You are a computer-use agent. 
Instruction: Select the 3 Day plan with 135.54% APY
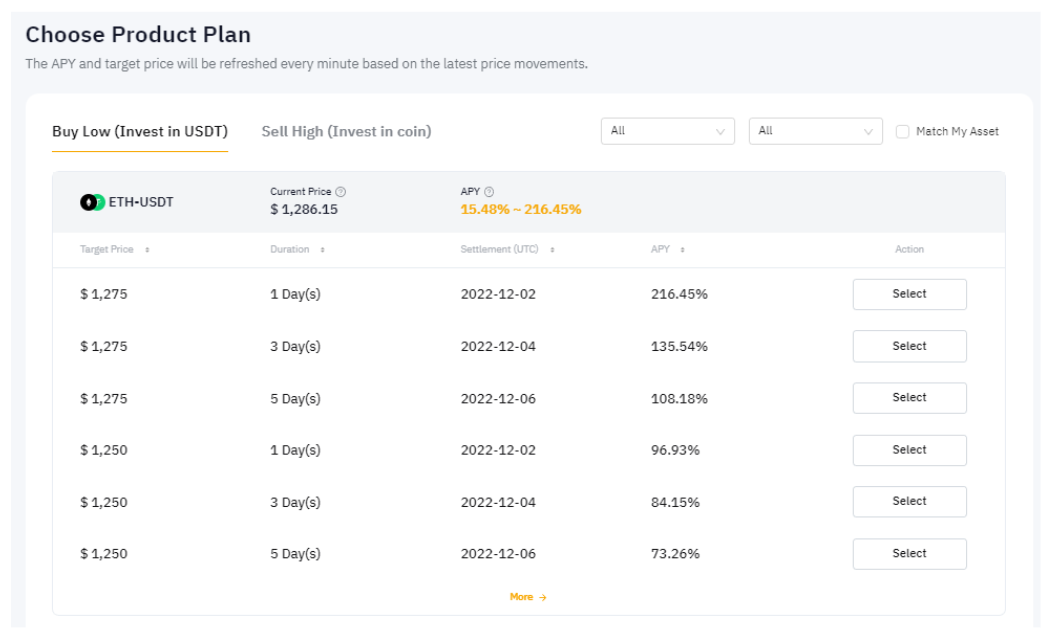click(x=909, y=346)
